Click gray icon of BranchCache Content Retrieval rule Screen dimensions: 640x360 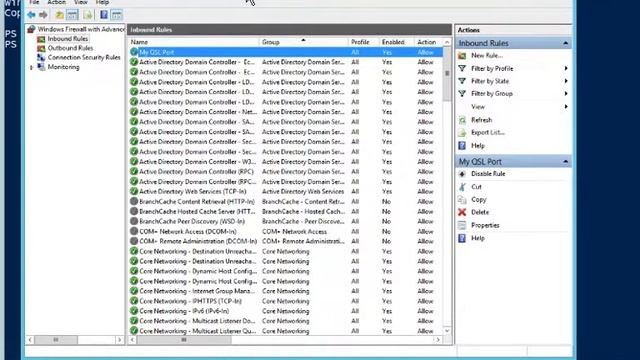pyautogui.click(x=134, y=202)
